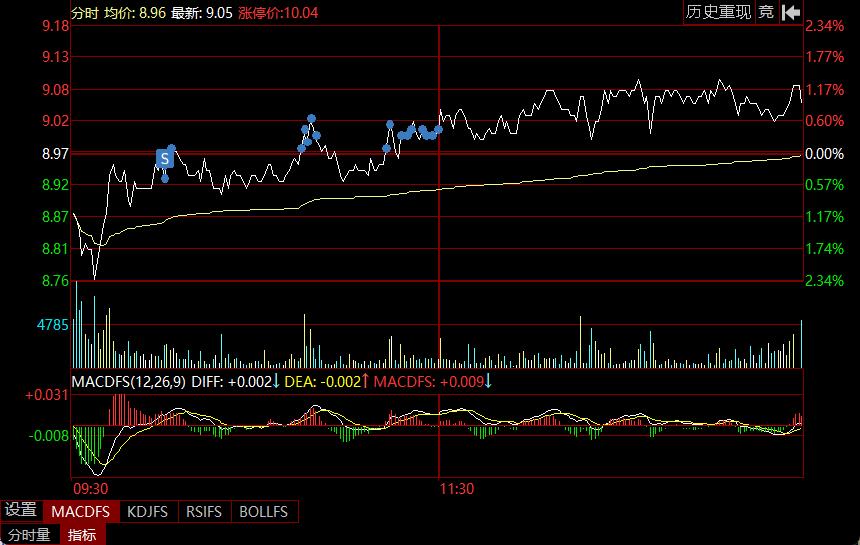Click the 0.57% green percent label

tap(824, 185)
